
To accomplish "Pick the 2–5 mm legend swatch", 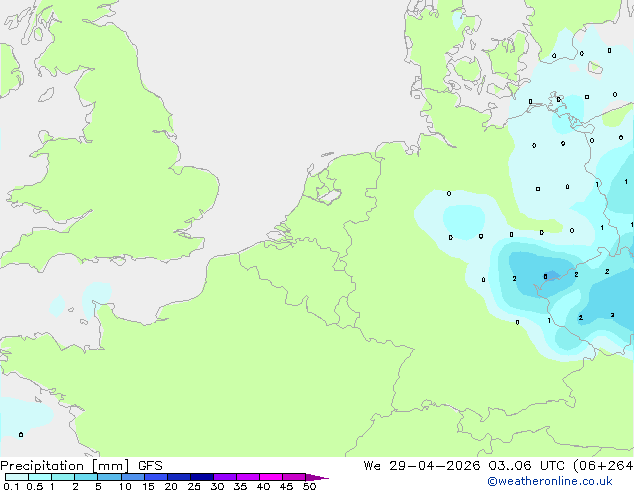I will coord(86,477).
